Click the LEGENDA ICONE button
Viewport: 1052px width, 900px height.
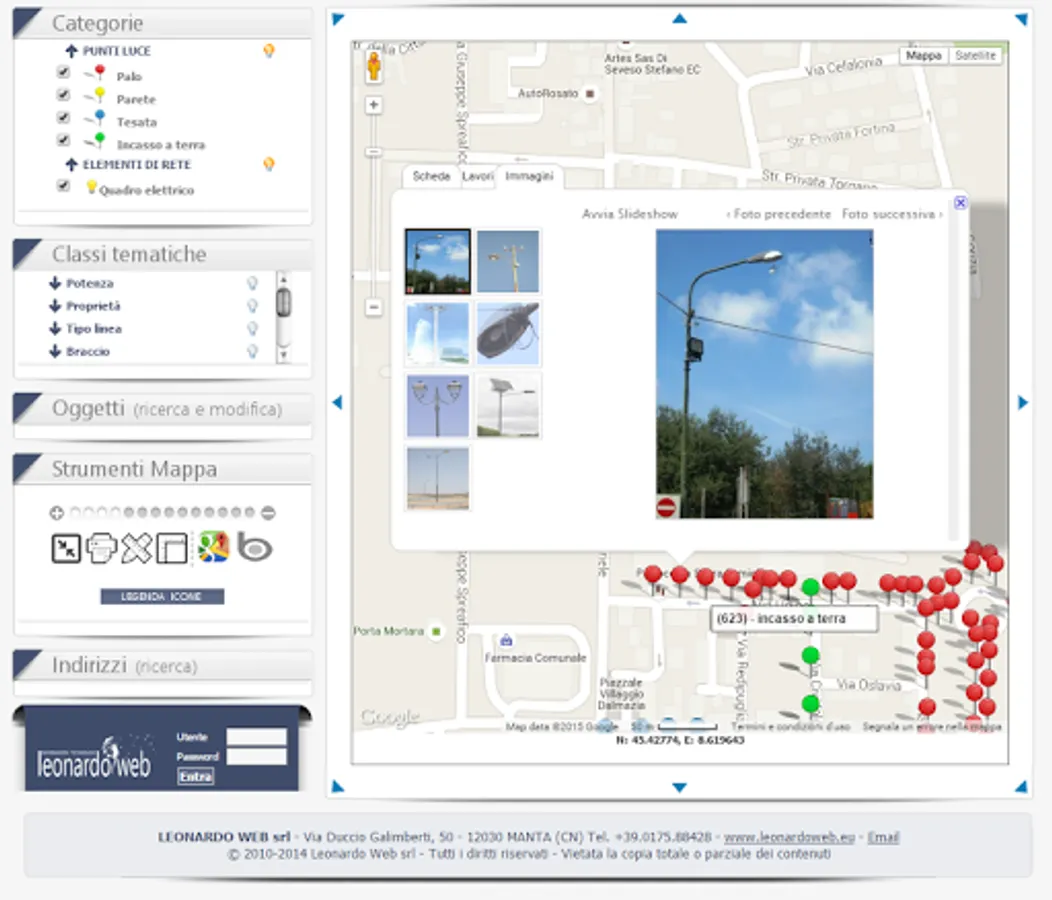[x=162, y=597]
